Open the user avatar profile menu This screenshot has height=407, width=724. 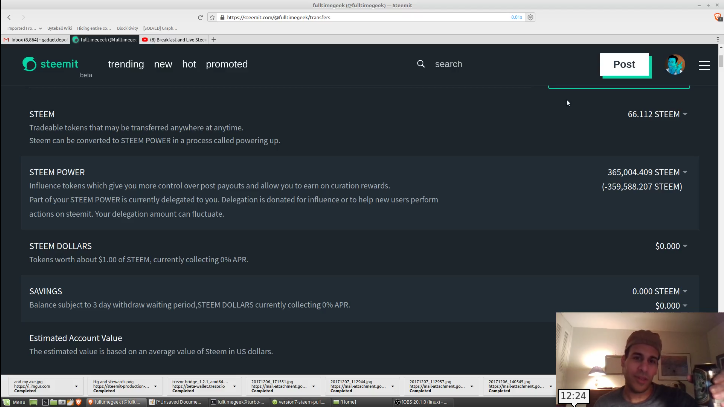[675, 65]
